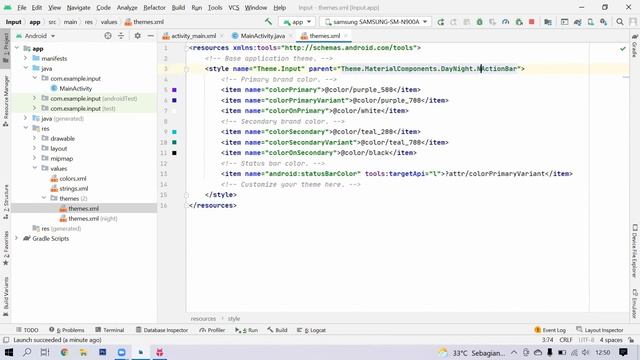
Task: Hide the Project panel with minus icon
Action: (151, 36)
